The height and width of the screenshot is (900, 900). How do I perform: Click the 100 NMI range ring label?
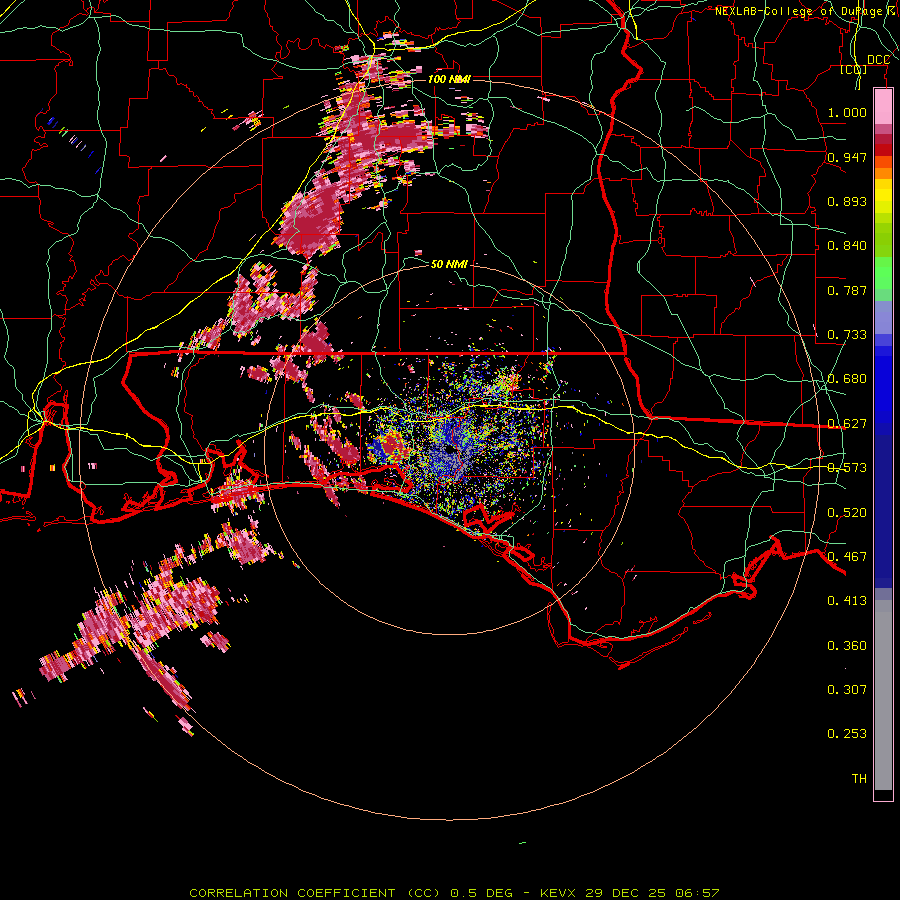point(449,79)
